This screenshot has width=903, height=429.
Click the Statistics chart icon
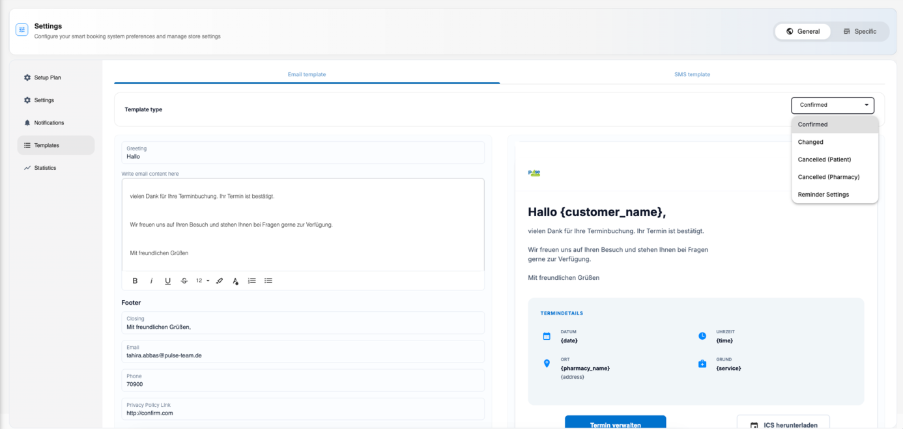pos(27,168)
